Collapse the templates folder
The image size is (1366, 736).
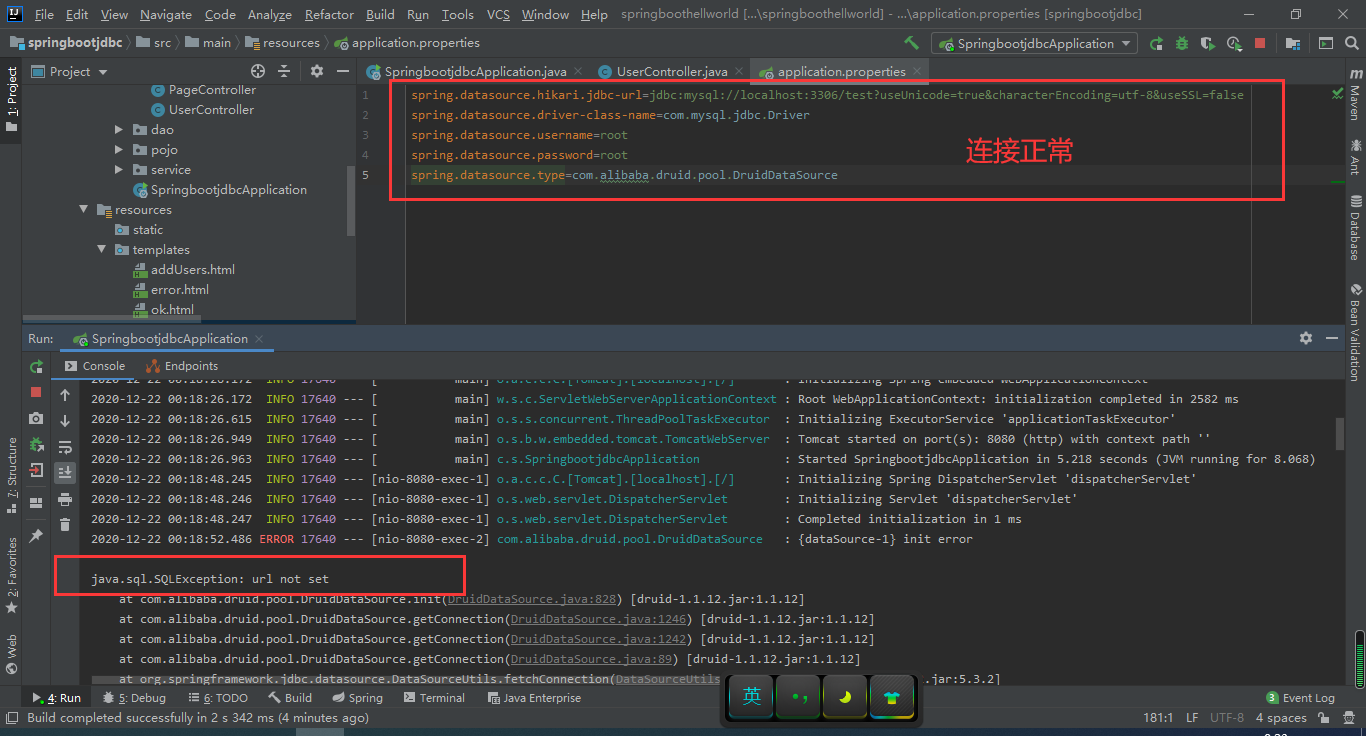click(102, 249)
